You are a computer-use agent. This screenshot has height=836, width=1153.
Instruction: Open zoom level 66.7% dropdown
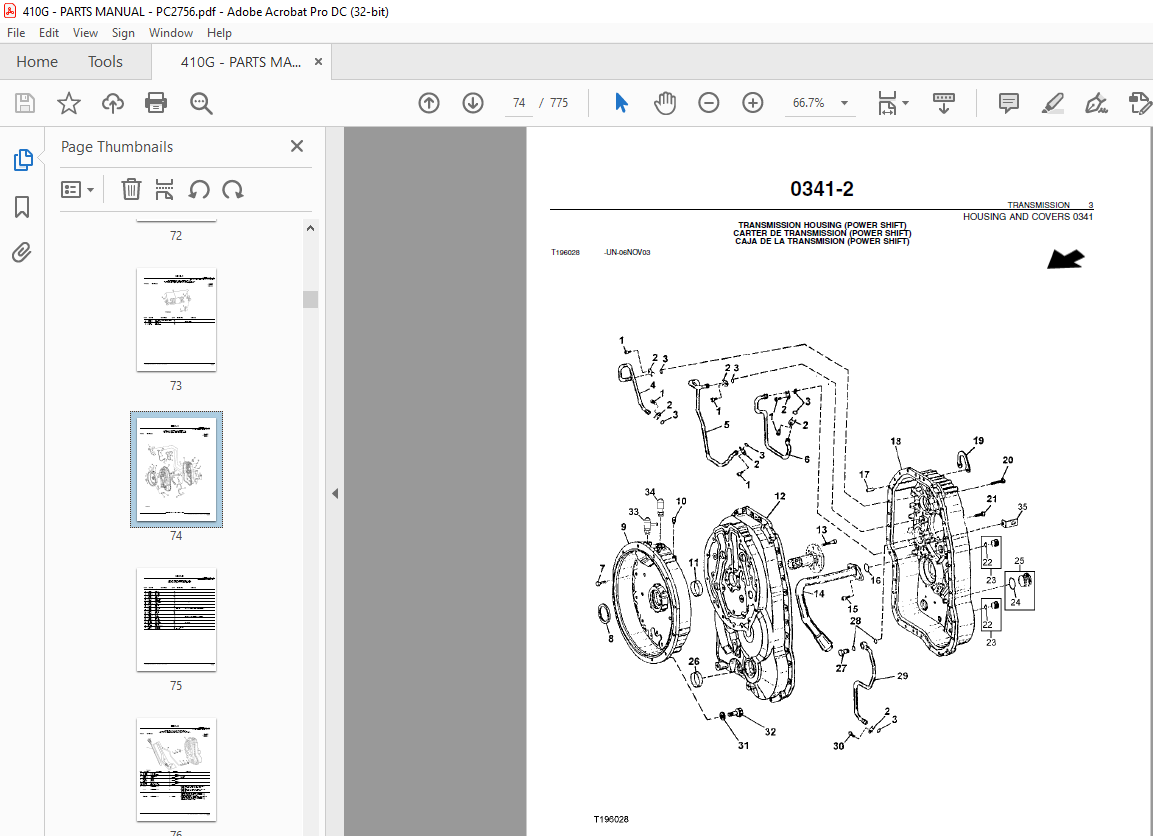(x=844, y=103)
